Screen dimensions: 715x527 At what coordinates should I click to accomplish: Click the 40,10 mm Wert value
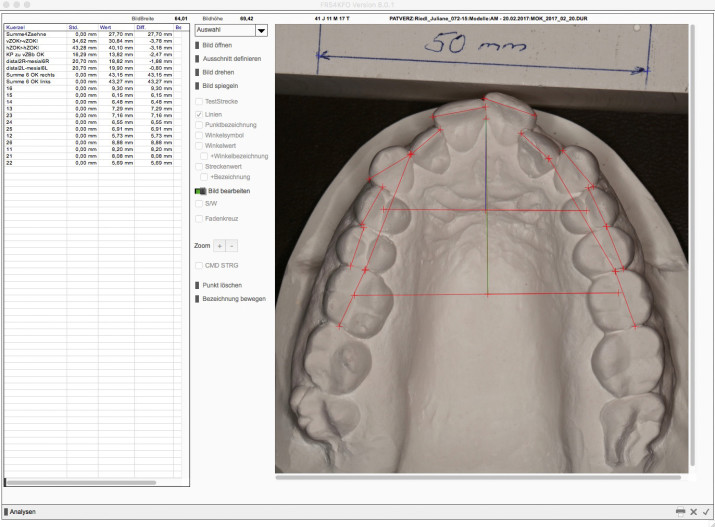(120, 47)
